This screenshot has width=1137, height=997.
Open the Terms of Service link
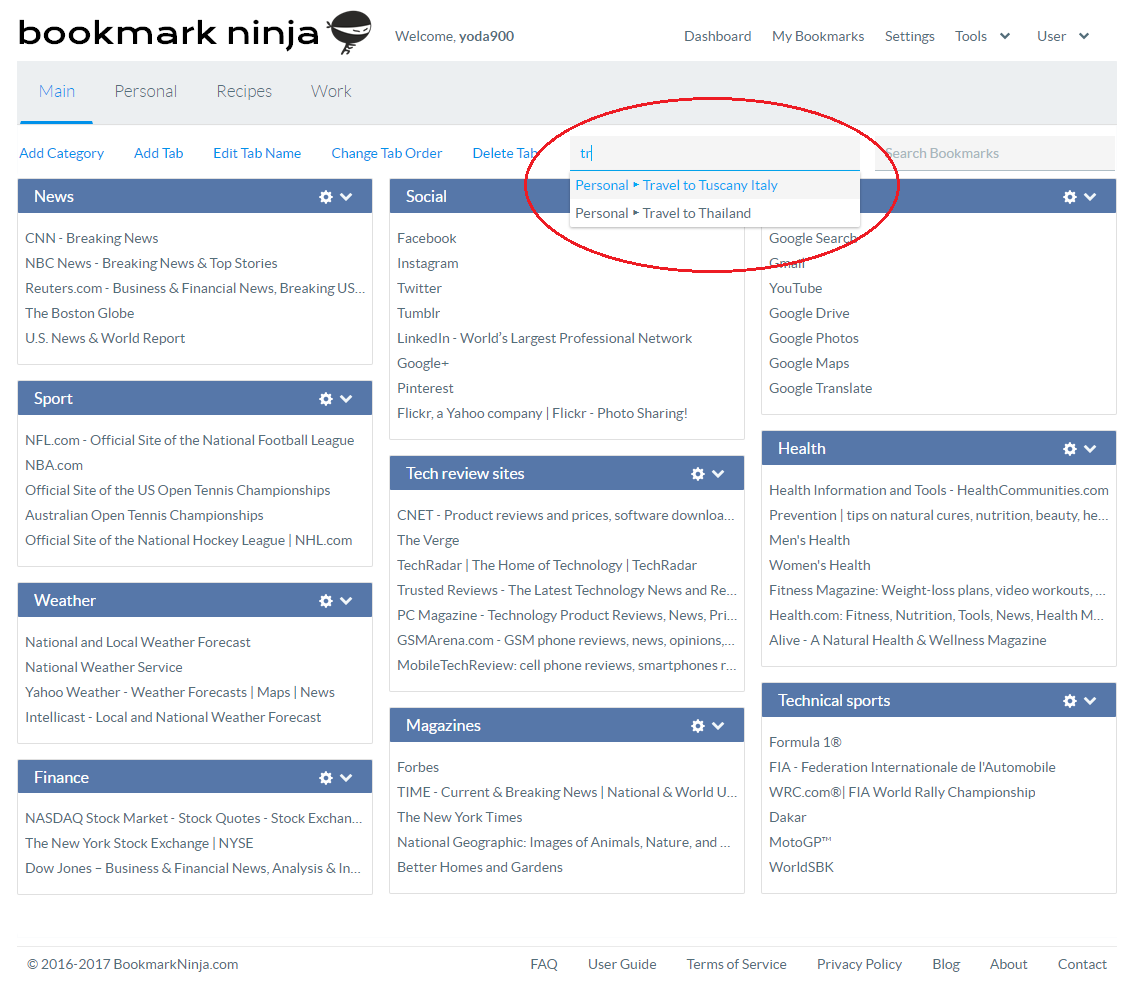(x=736, y=964)
